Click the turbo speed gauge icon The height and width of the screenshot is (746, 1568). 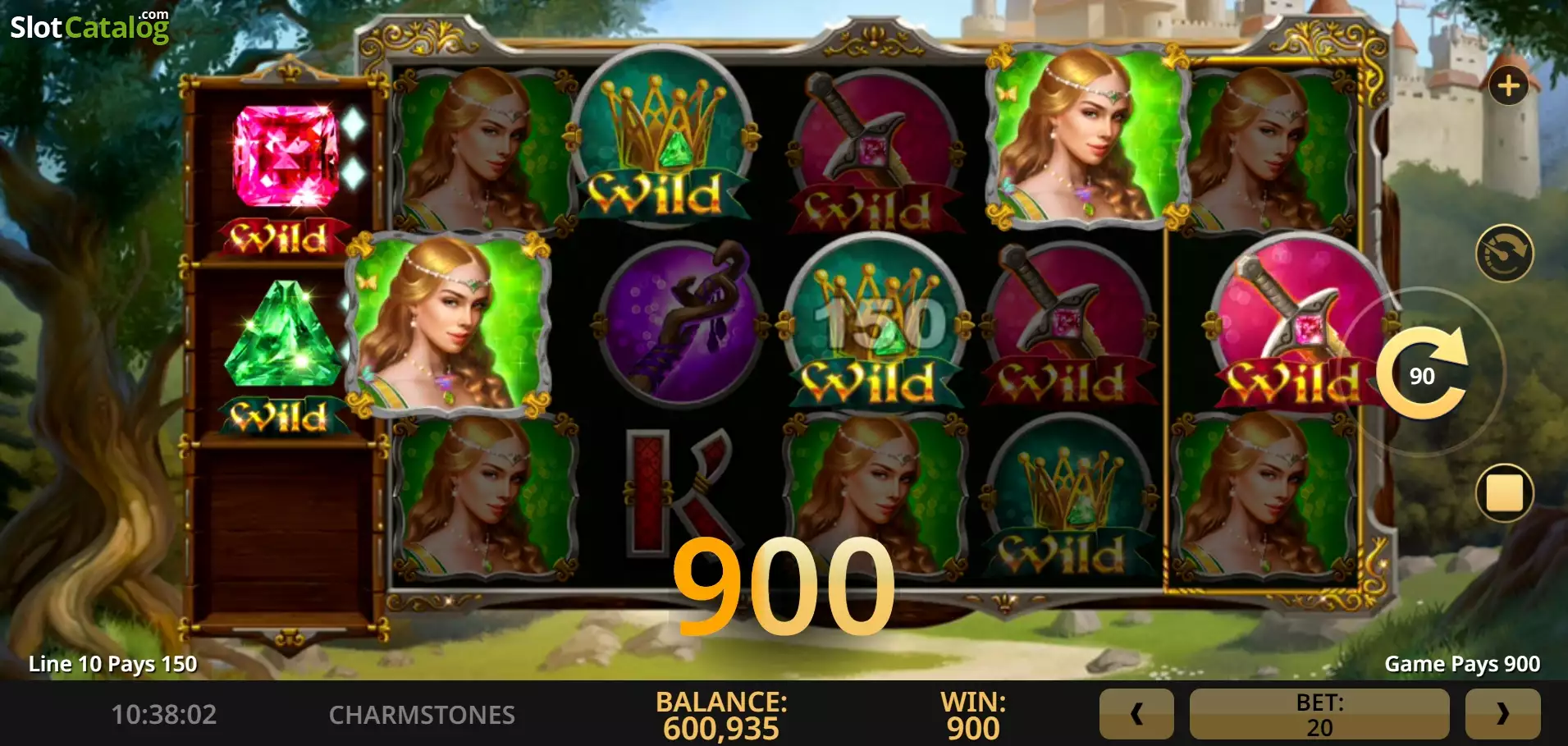(1505, 253)
